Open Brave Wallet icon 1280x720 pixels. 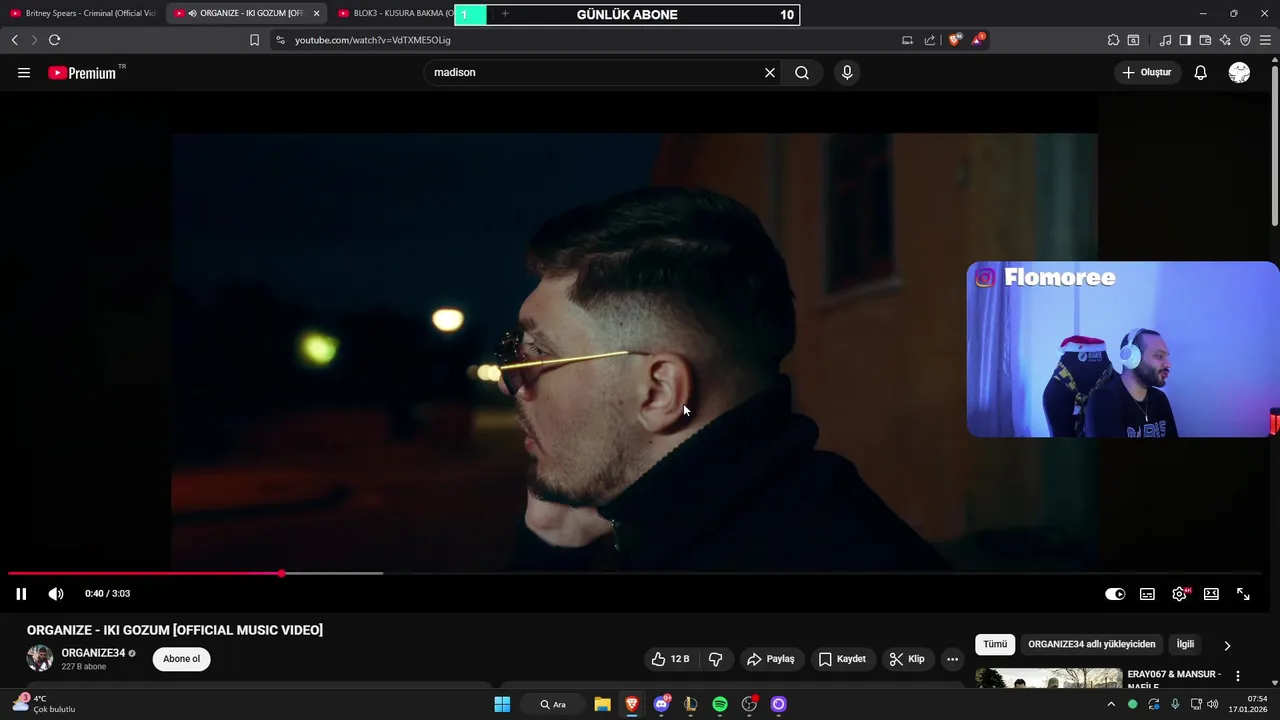(1205, 40)
